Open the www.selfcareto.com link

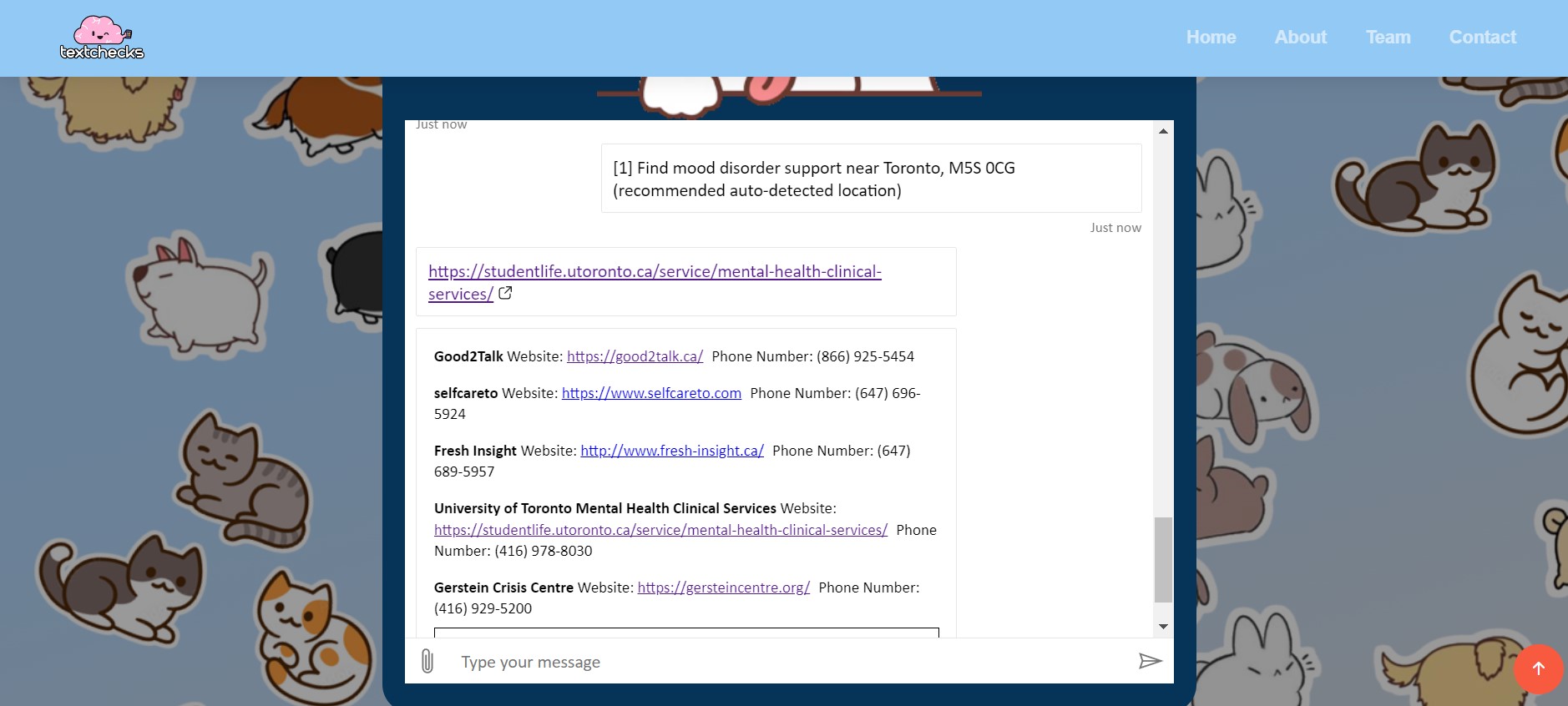(x=651, y=393)
